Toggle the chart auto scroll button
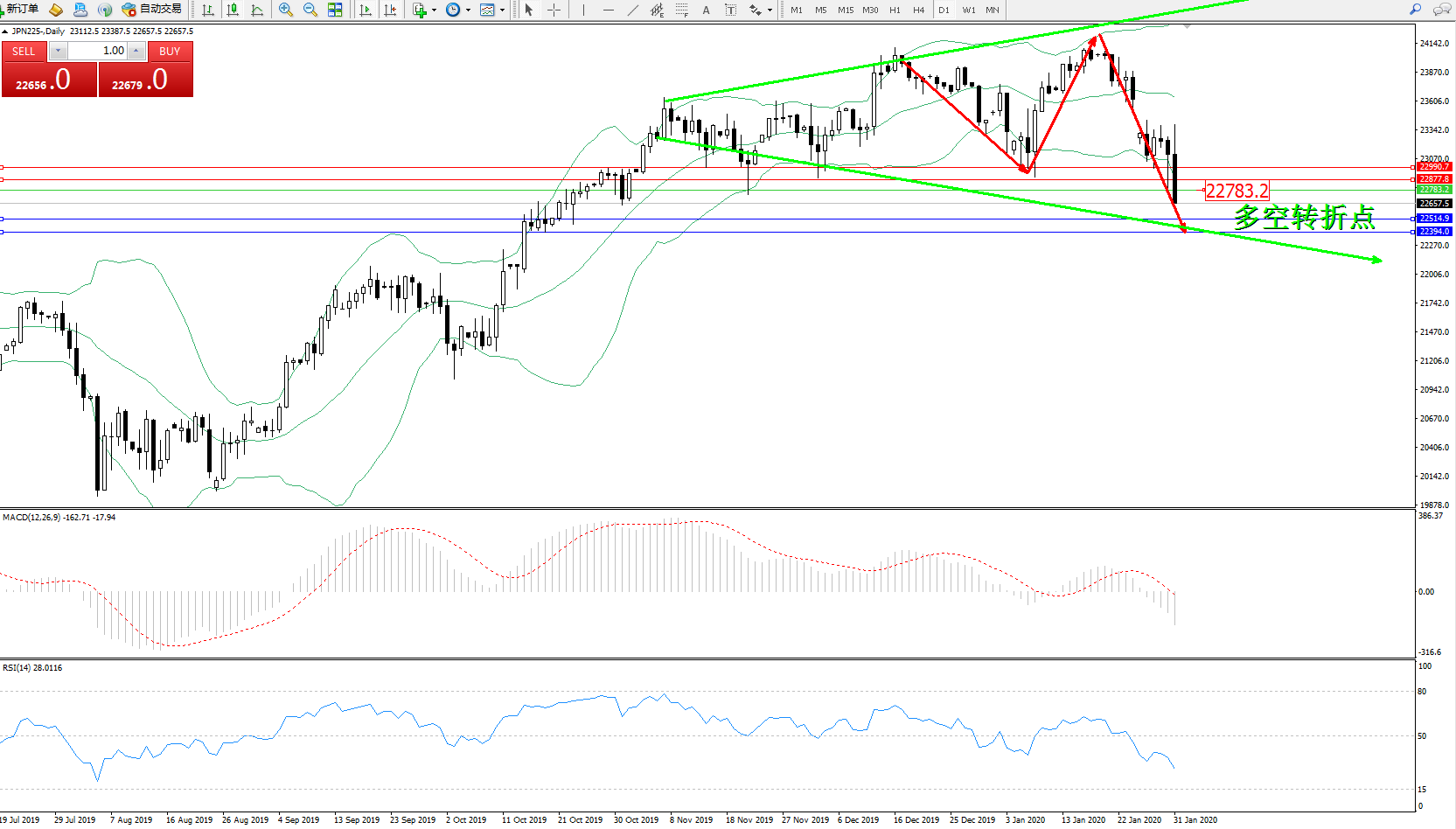This screenshot has height=829, width=1456. coord(366,10)
